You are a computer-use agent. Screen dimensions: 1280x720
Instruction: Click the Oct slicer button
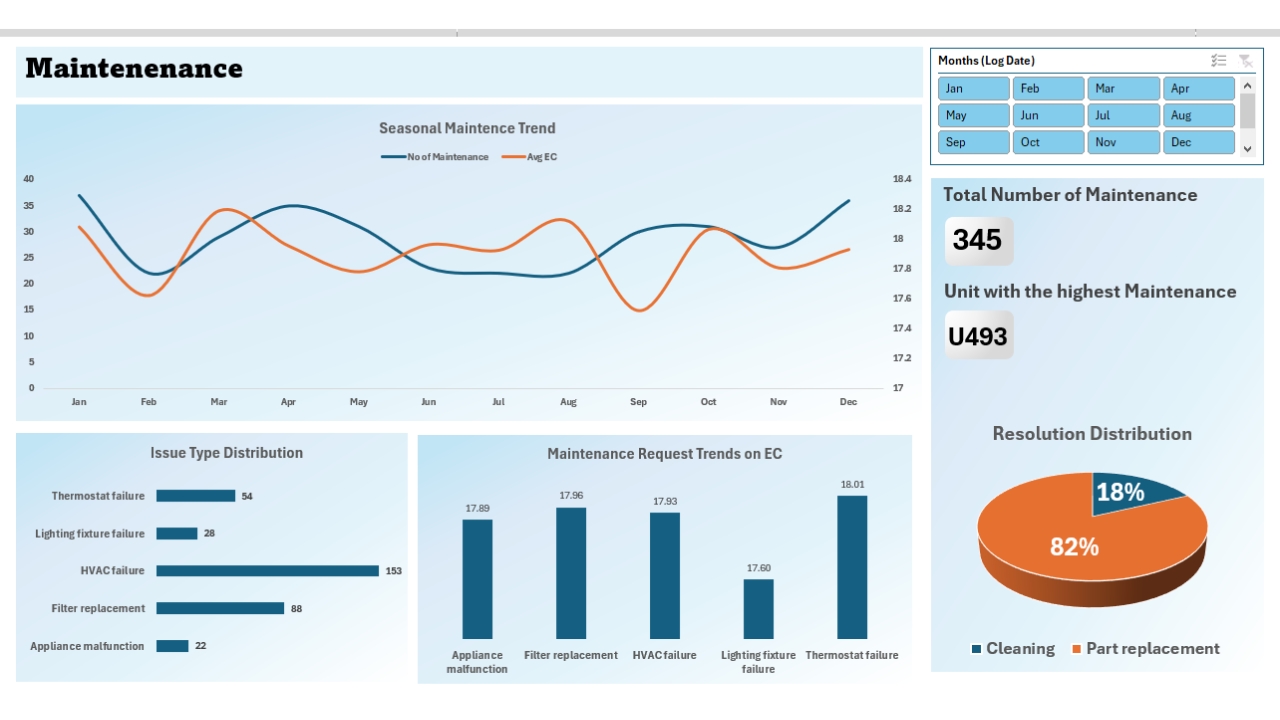pyautogui.click(x=1048, y=142)
